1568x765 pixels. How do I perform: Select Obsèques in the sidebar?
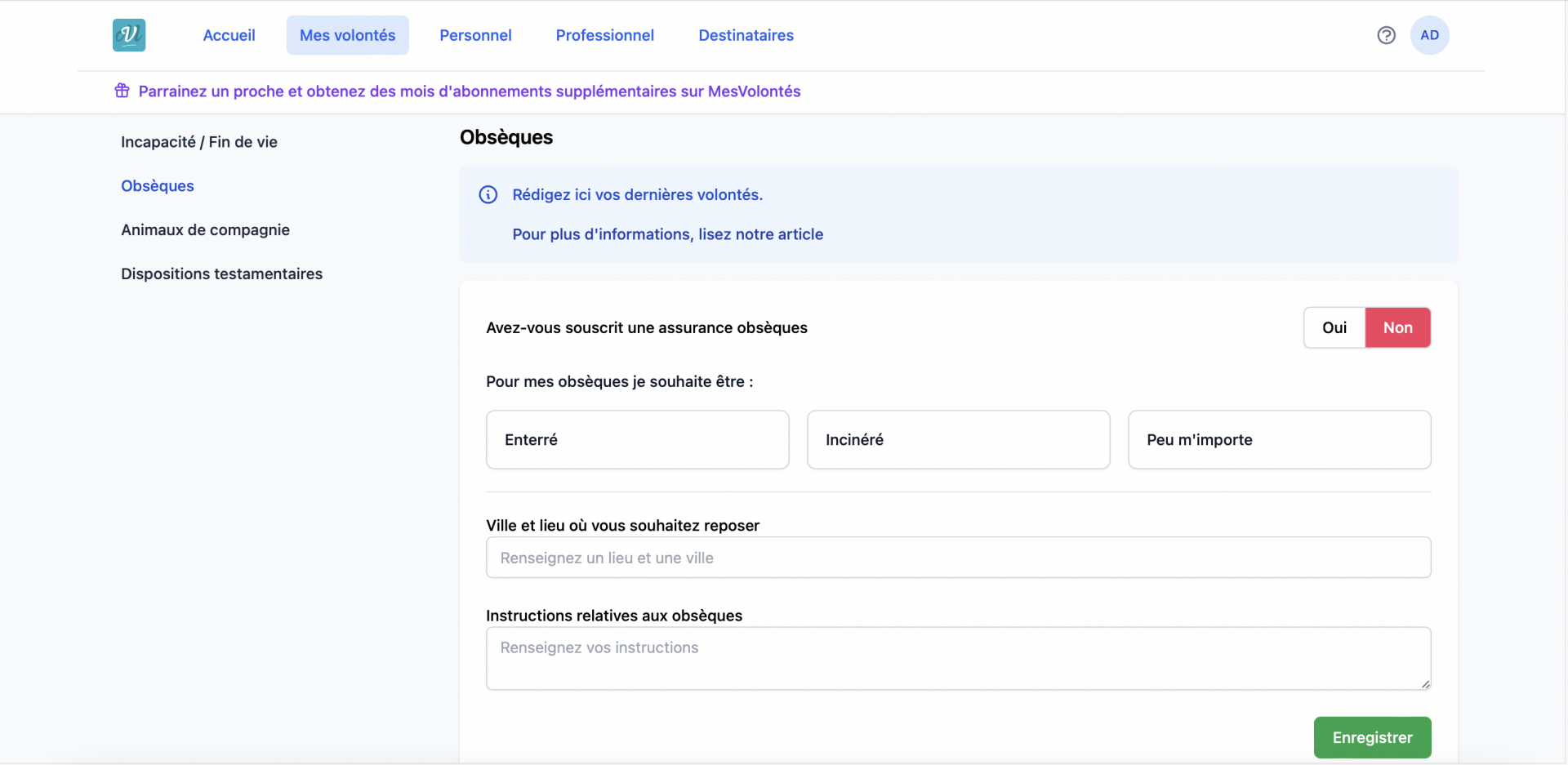(x=158, y=186)
